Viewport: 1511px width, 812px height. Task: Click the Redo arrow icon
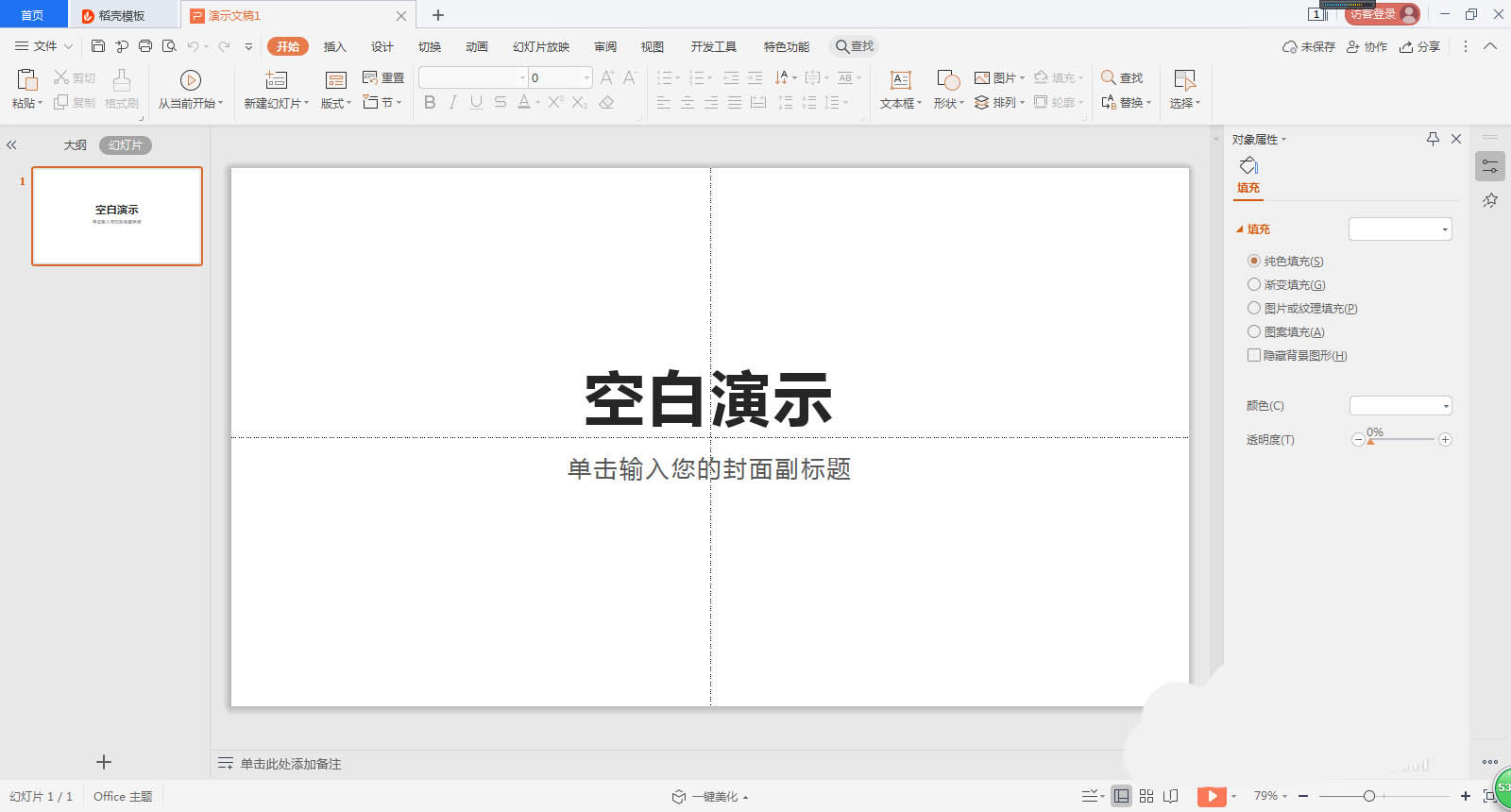224,46
